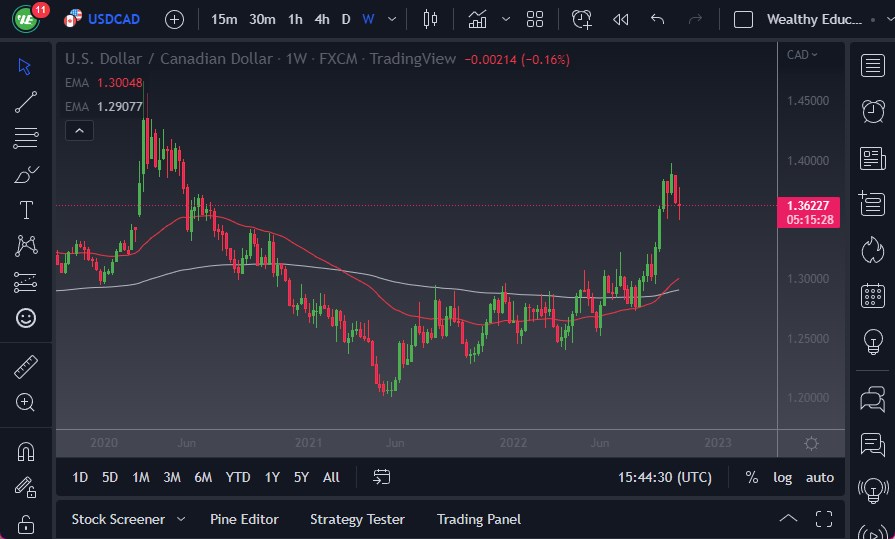Switch to the Strategy Tester tab

pyautogui.click(x=357, y=519)
